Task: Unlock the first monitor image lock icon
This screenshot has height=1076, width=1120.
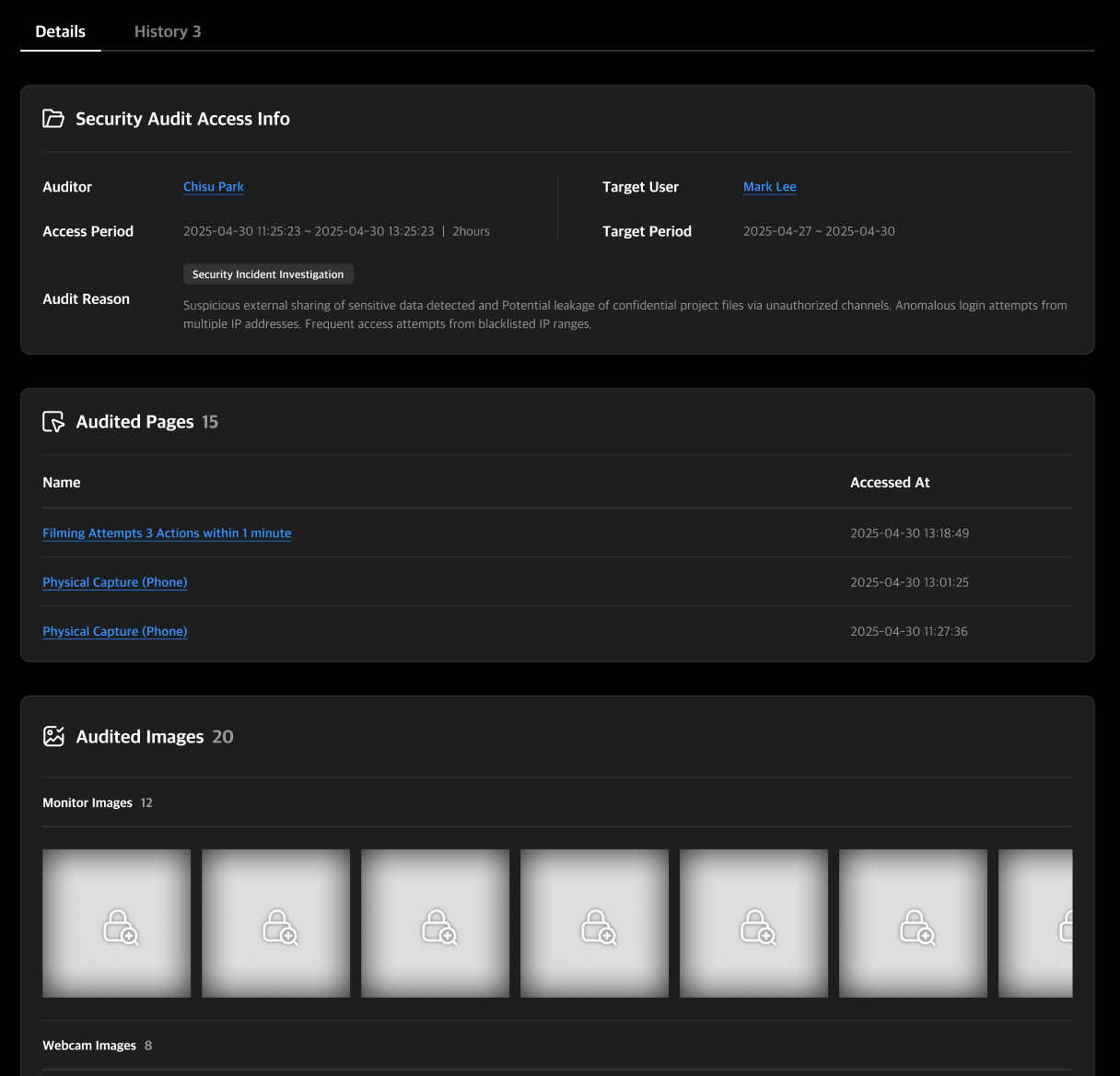Action: click(x=120, y=927)
